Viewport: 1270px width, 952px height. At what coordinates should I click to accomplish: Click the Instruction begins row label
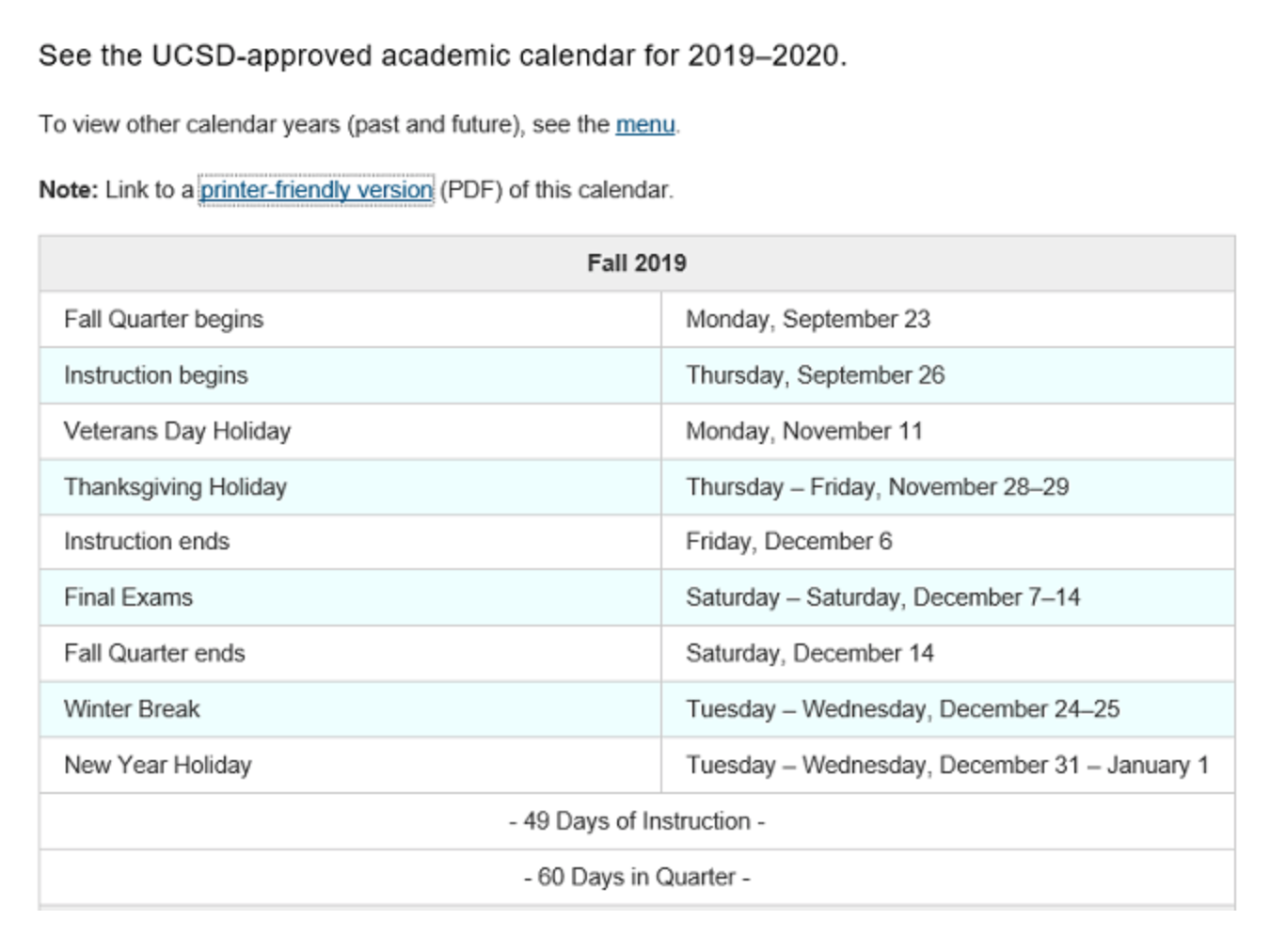pos(156,375)
